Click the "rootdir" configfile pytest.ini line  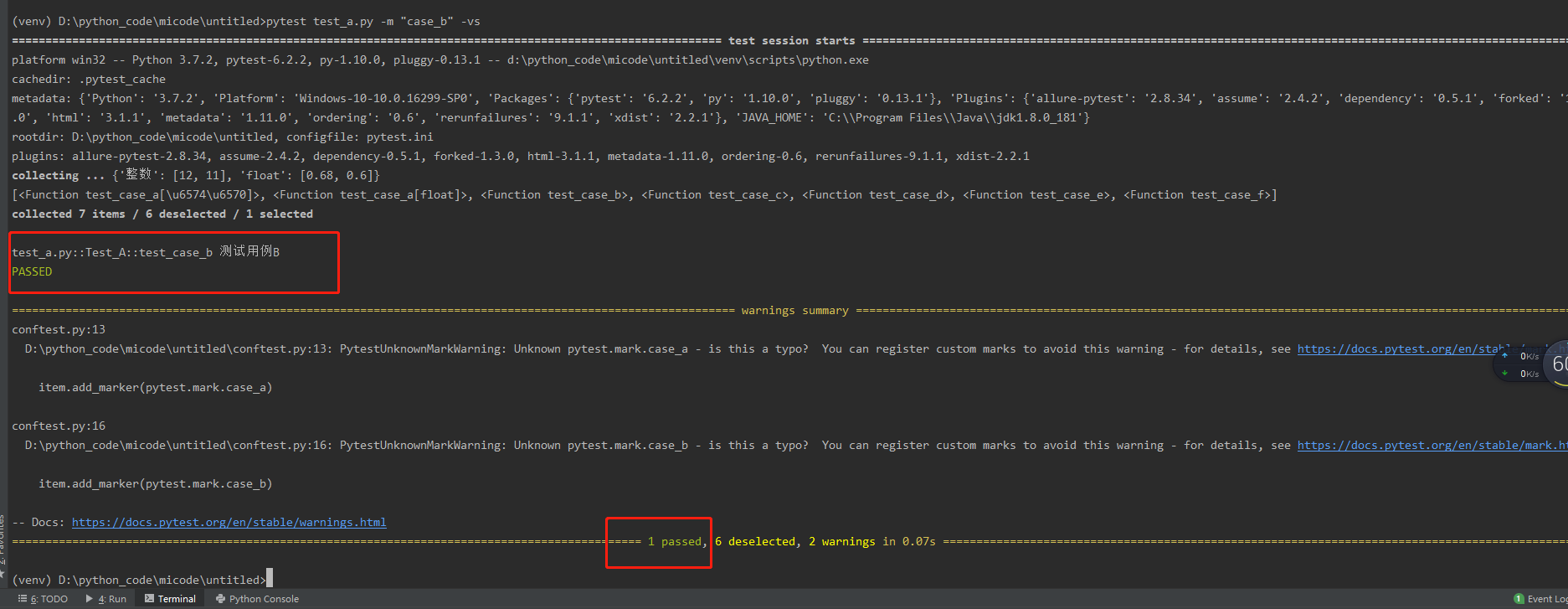pyautogui.click(x=223, y=137)
